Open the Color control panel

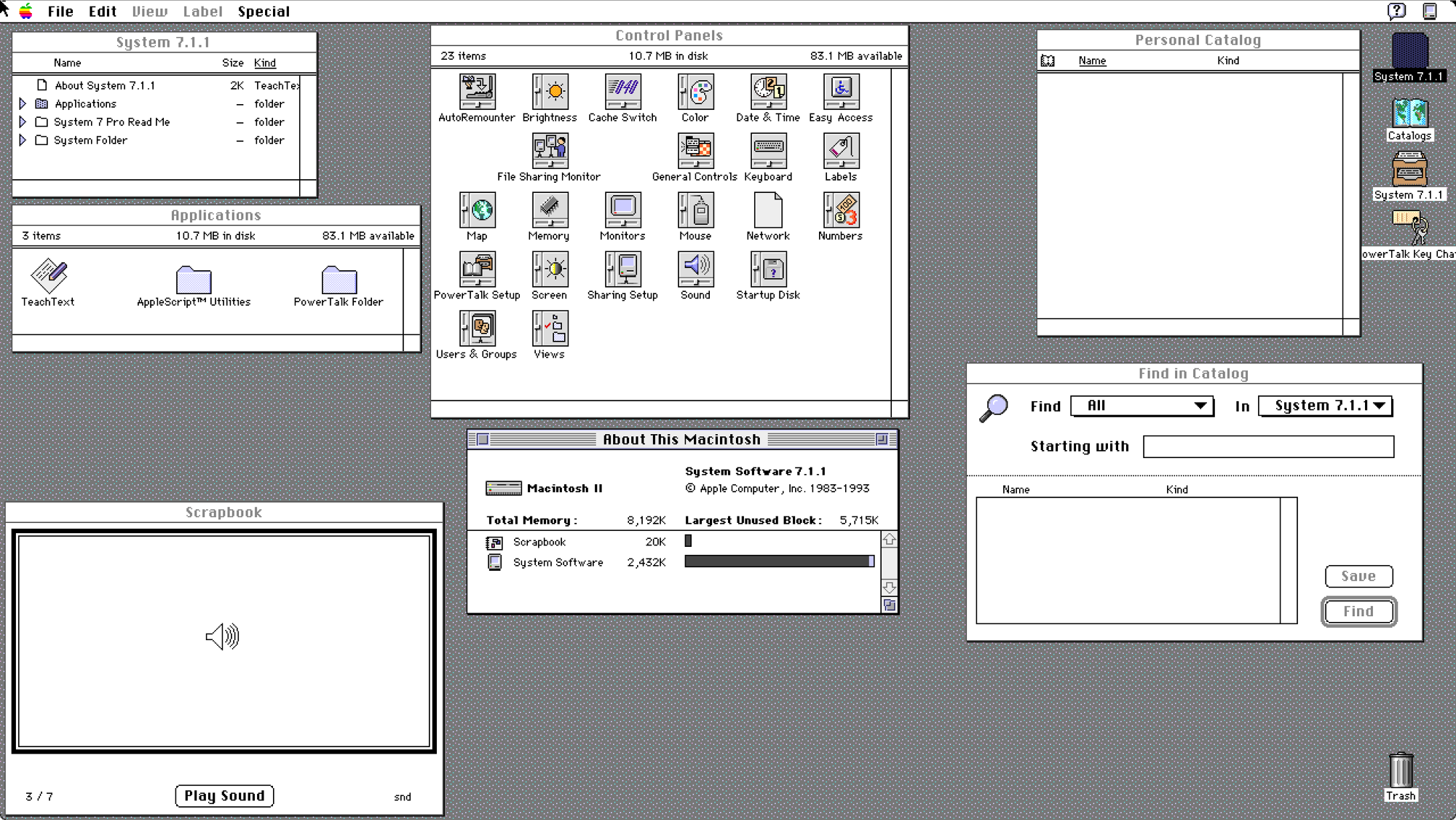[x=695, y=92]
